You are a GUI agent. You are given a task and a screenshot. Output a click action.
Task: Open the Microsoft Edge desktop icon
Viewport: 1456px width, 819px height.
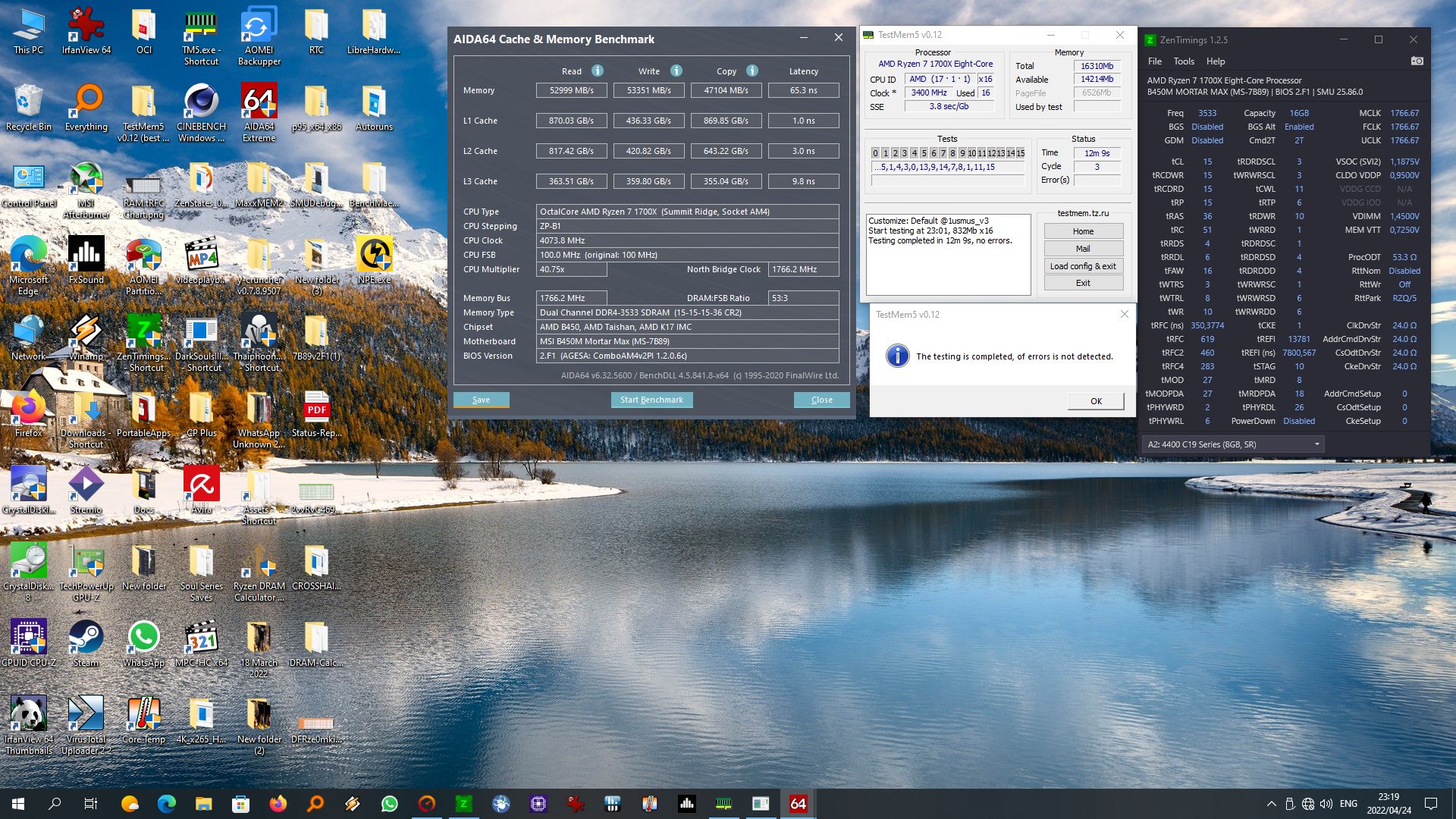tap(29, 265)
